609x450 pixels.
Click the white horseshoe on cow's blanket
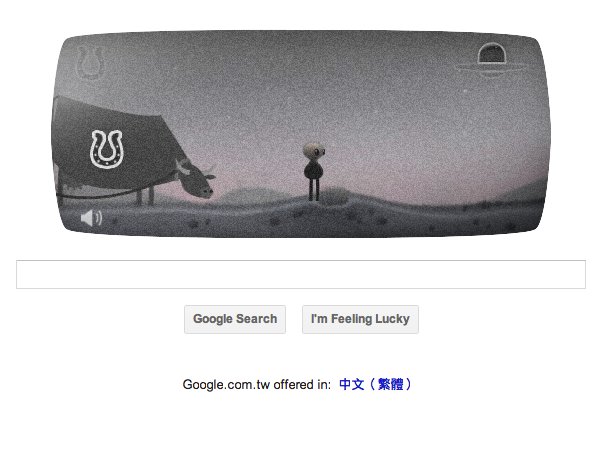click(x=107, y=149)
